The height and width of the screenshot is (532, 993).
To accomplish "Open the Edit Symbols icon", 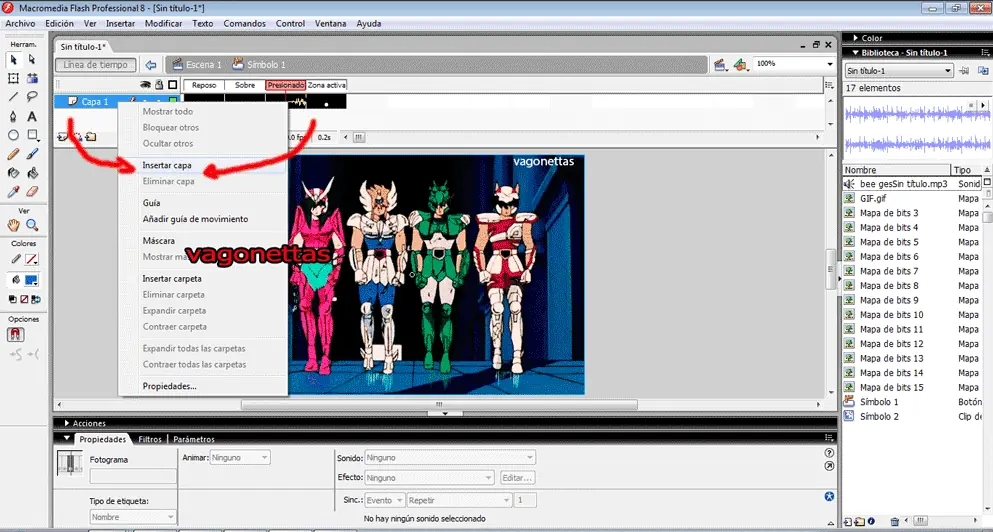I will pyautogui.click(x=740, y=65).
